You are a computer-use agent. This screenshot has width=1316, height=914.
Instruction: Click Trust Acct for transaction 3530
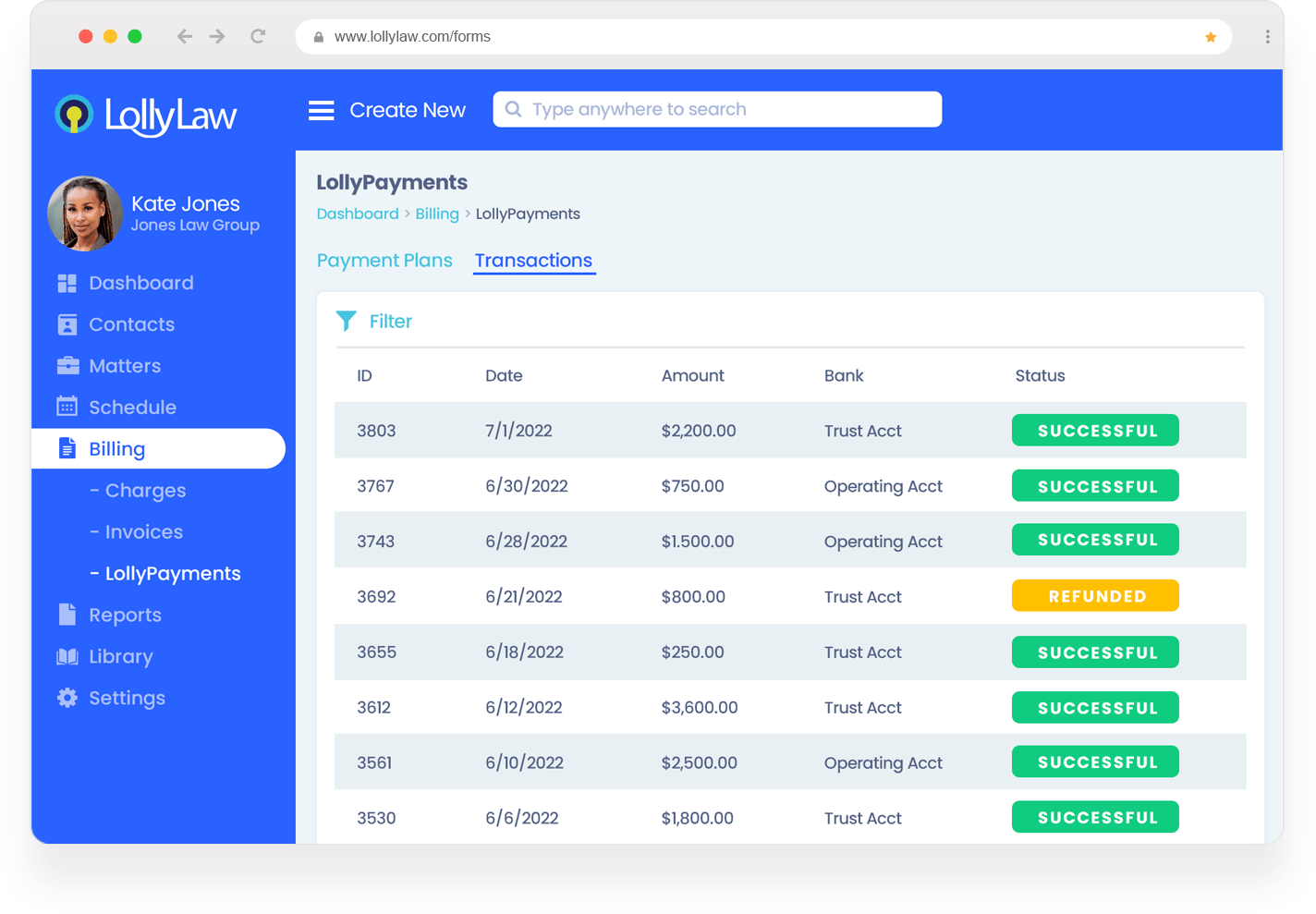pyautogui.click(x=862, y=818)
